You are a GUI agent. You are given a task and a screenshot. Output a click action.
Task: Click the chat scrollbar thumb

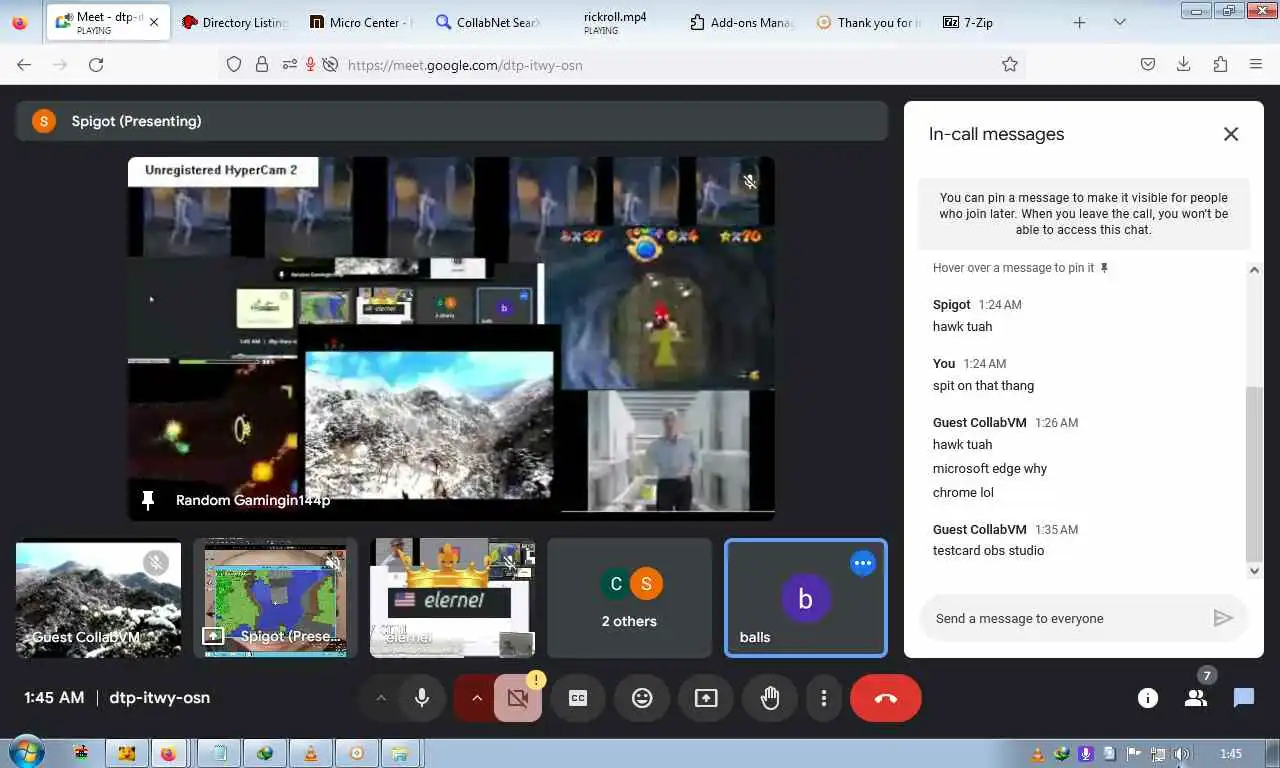click(1255, 473)
